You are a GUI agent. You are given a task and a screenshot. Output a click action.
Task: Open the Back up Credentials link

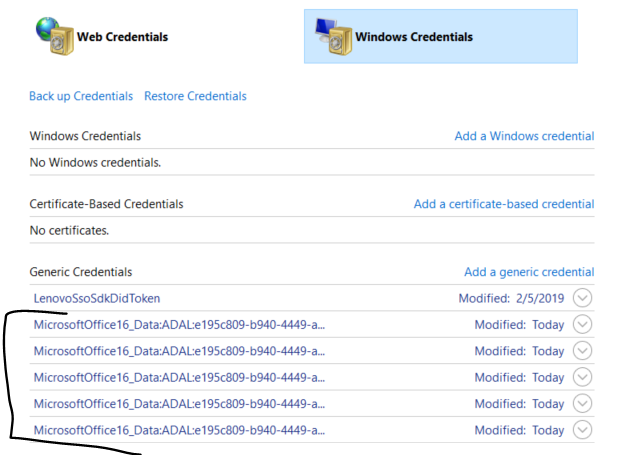[x=81, y=96]
